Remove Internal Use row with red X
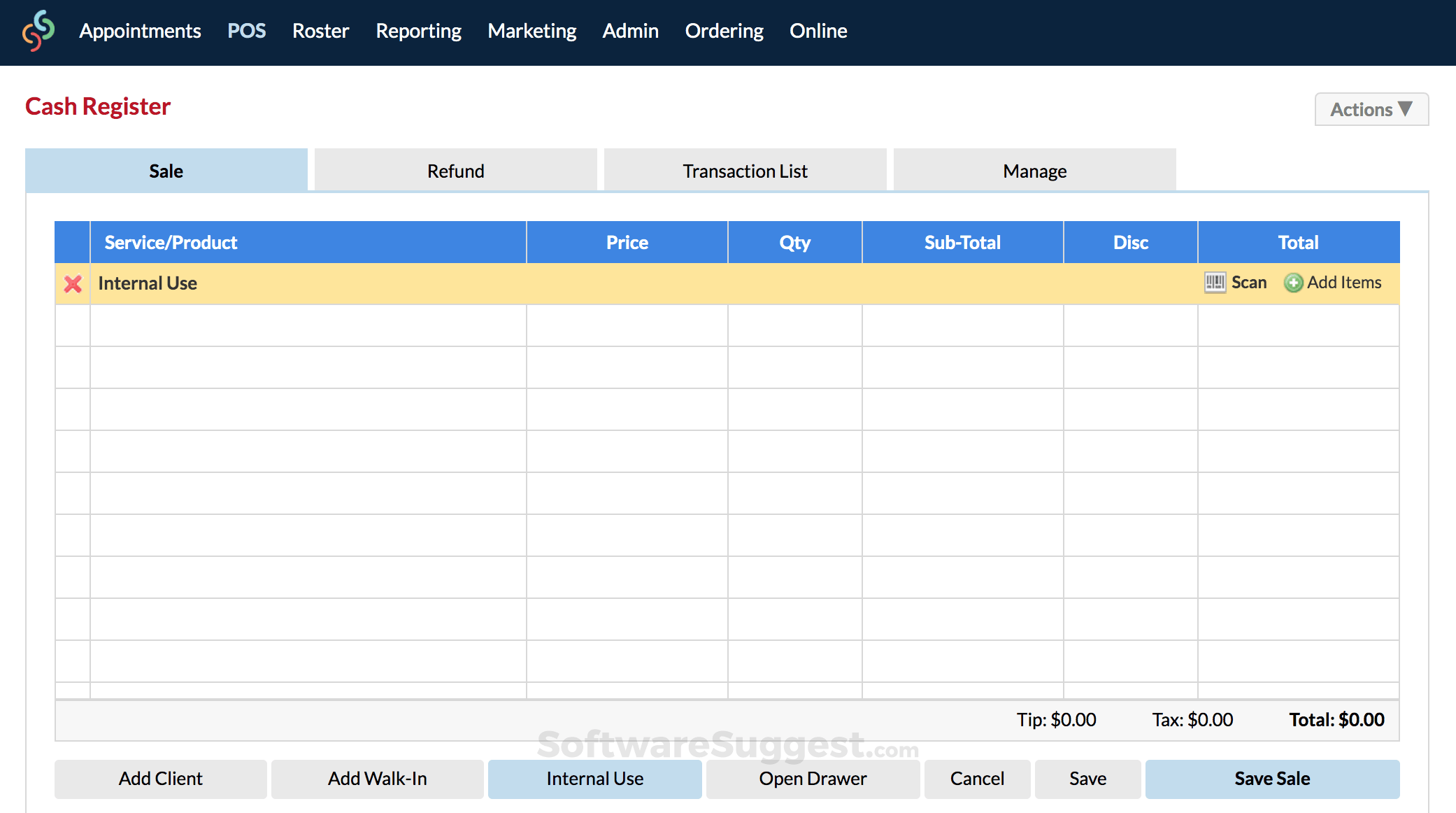Image resolution: width=1456 pixels, height=813 pixels. [73, 283]
